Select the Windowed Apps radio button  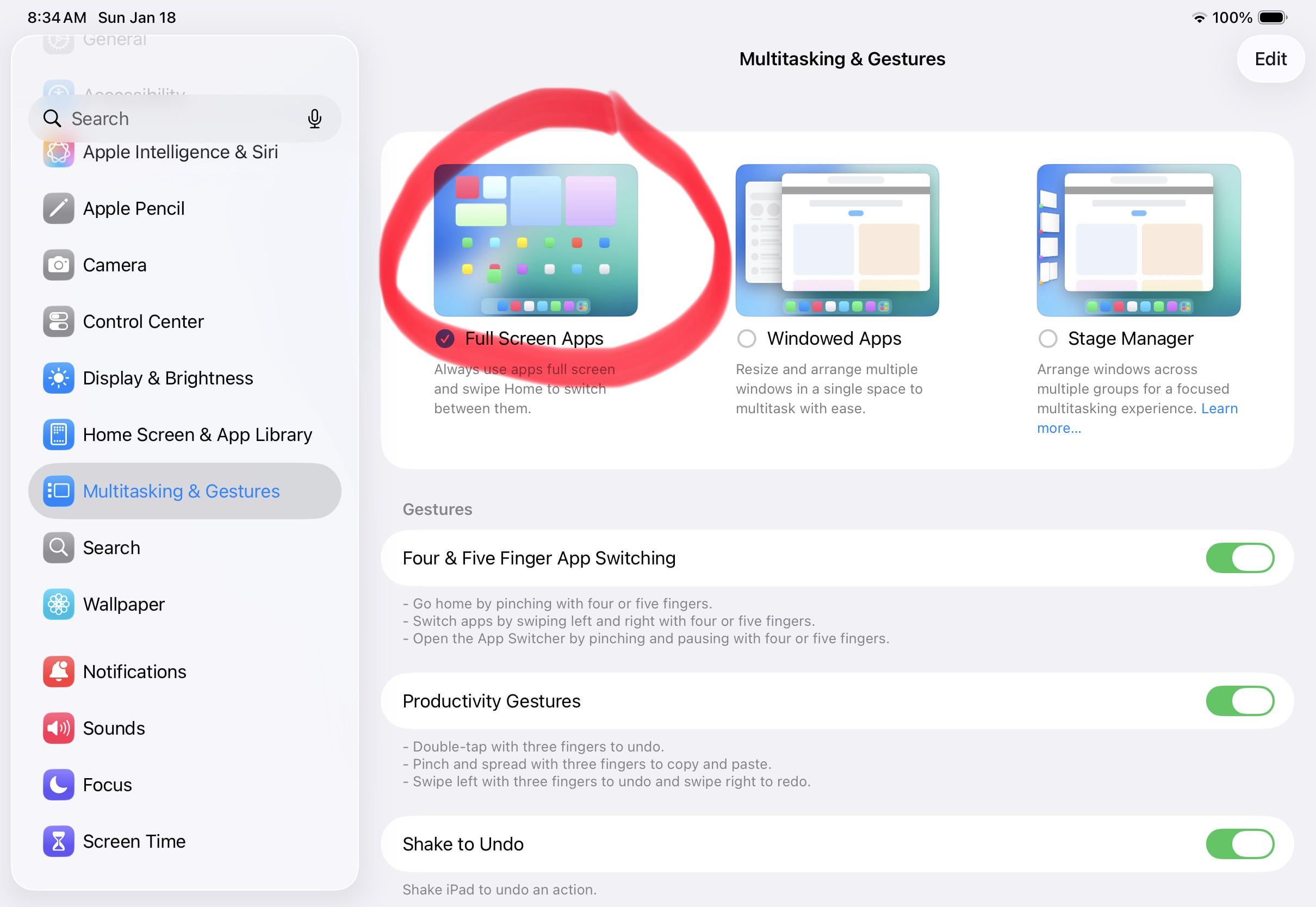(746, 339)
